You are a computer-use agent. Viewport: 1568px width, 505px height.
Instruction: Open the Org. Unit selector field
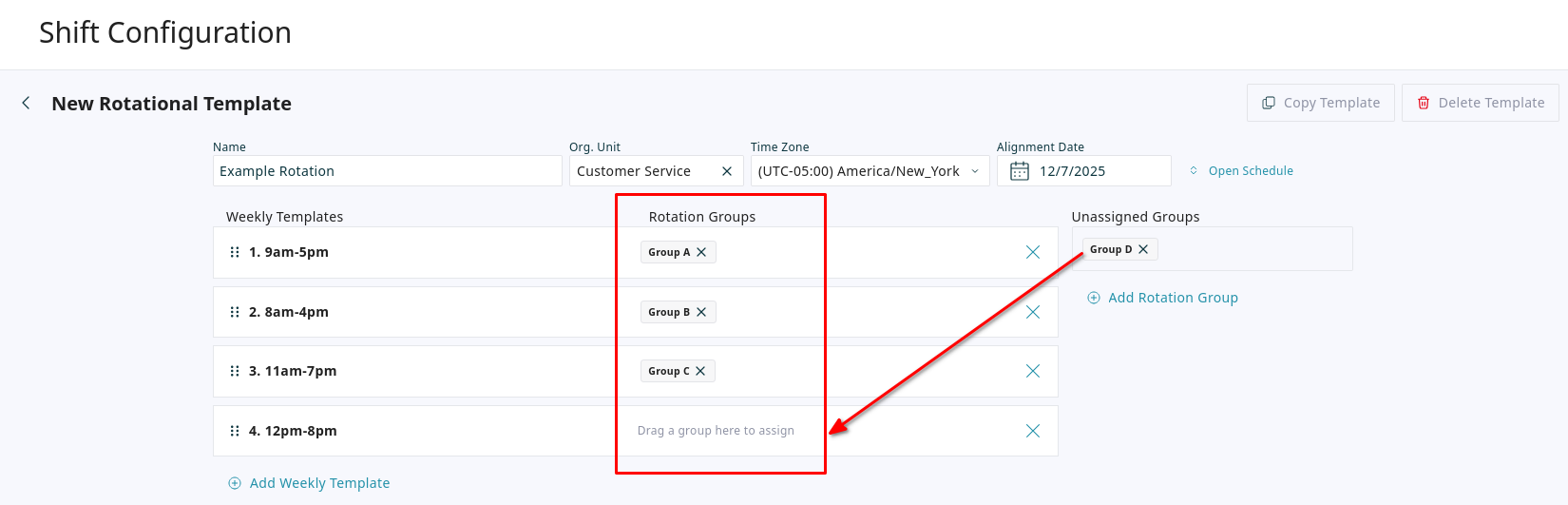(641, 171)
